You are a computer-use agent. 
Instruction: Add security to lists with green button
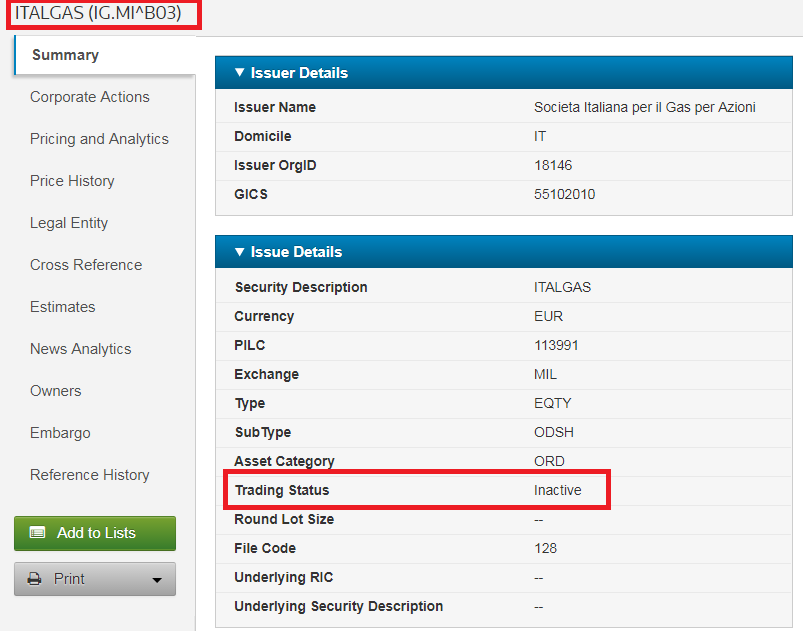click(95, 533)
